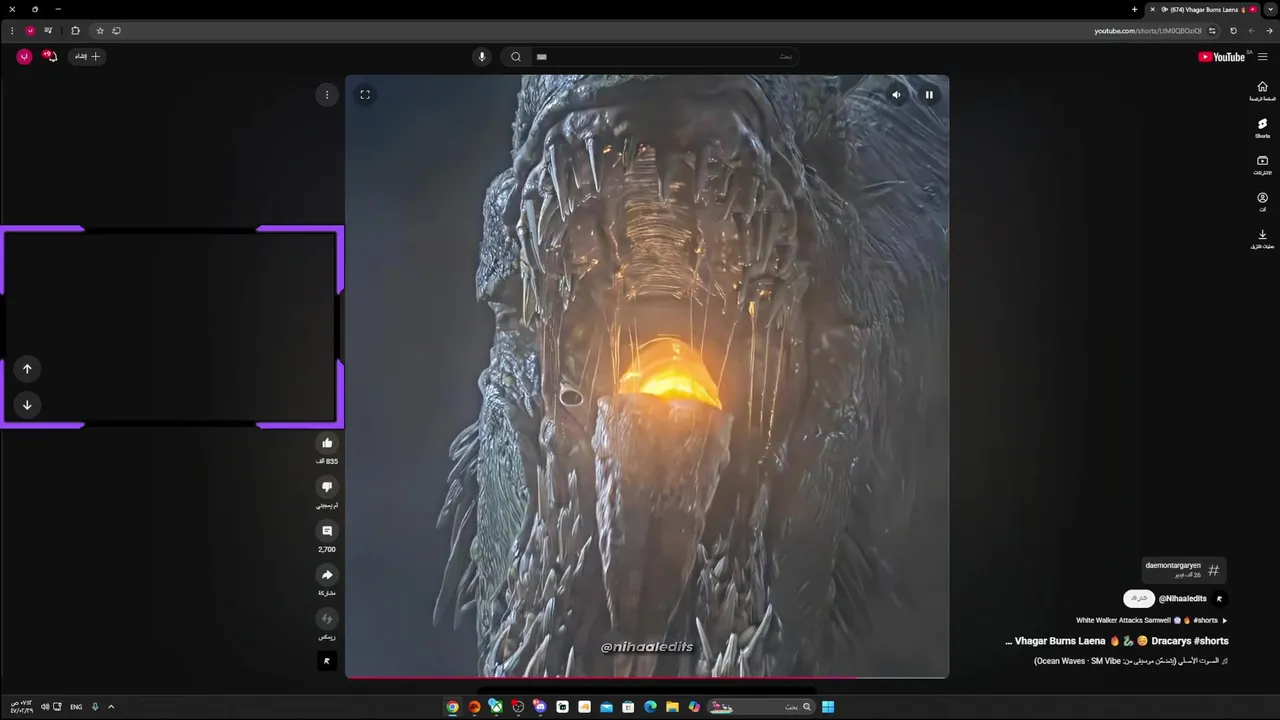Pause the Shorts video
The image size is (1280, 720).
point(929,95)
